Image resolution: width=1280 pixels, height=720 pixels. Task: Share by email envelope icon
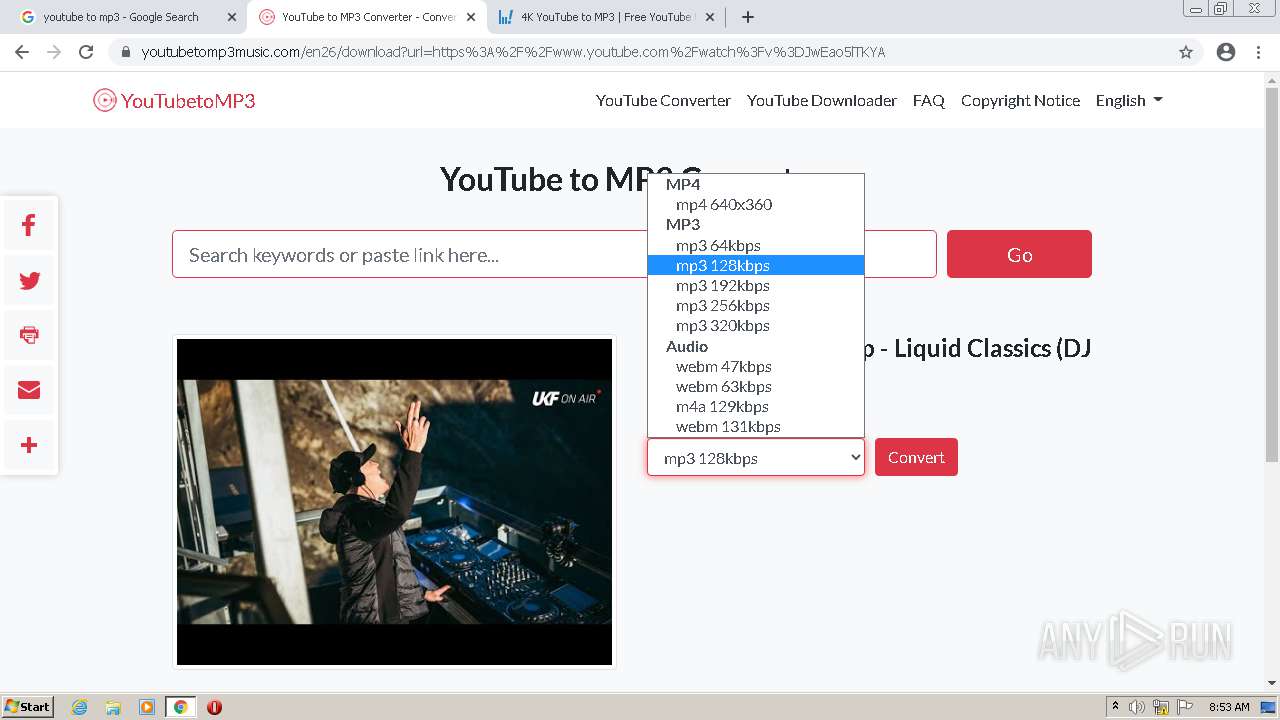click(29, 390)
